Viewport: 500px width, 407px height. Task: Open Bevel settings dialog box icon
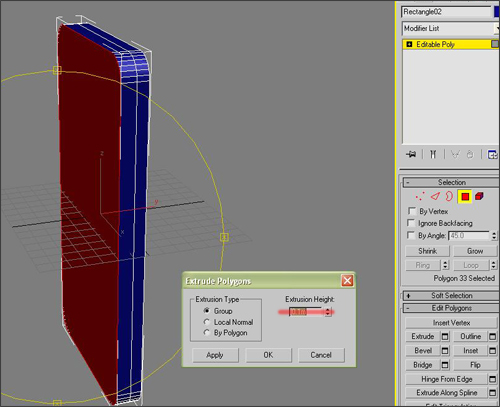tap(445, 351)
